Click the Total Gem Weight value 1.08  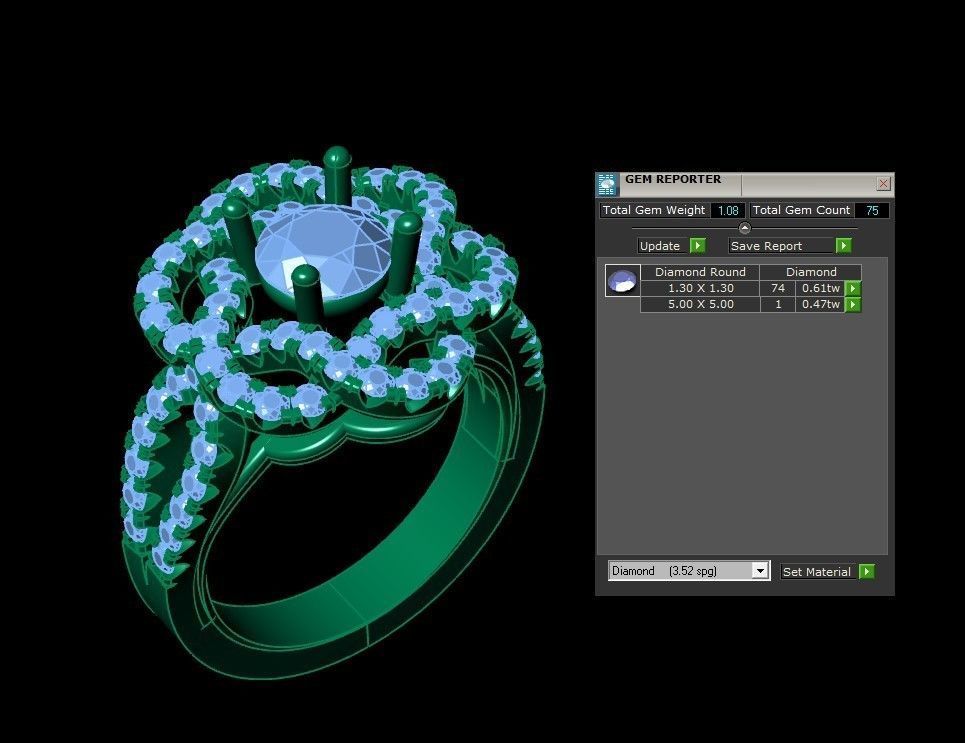[x=728, y=211]
